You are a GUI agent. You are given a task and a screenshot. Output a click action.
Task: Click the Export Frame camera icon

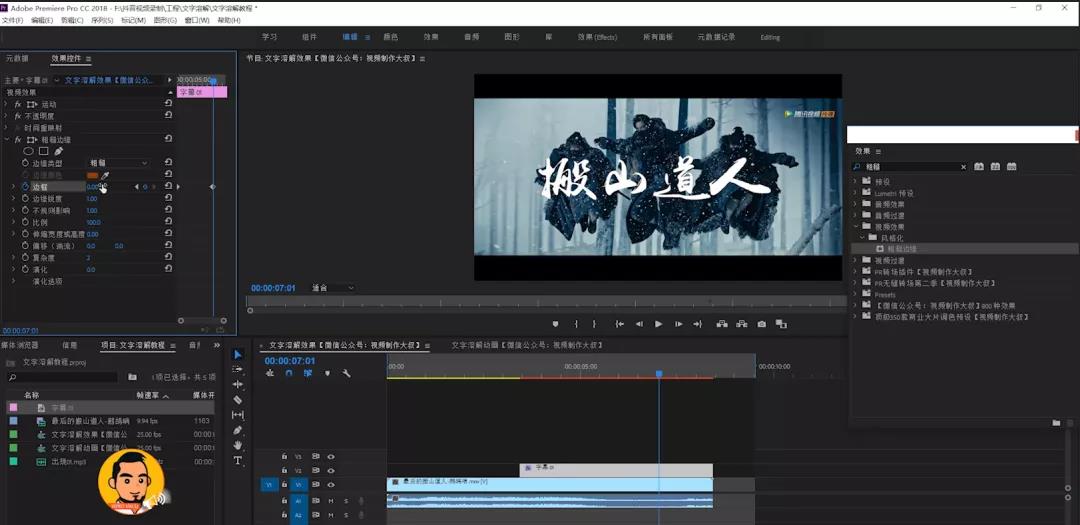coord(762,324)
